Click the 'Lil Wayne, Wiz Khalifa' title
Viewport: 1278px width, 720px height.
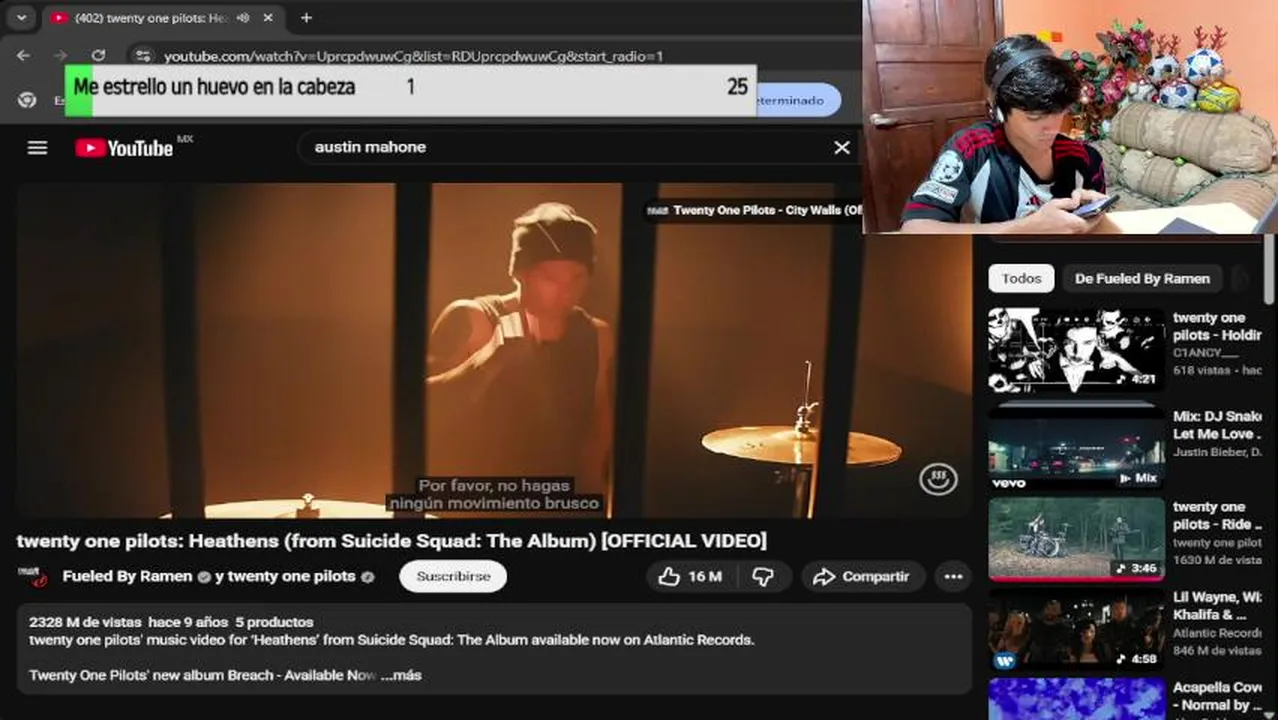pyautogui.click(x=1217, y=606)
